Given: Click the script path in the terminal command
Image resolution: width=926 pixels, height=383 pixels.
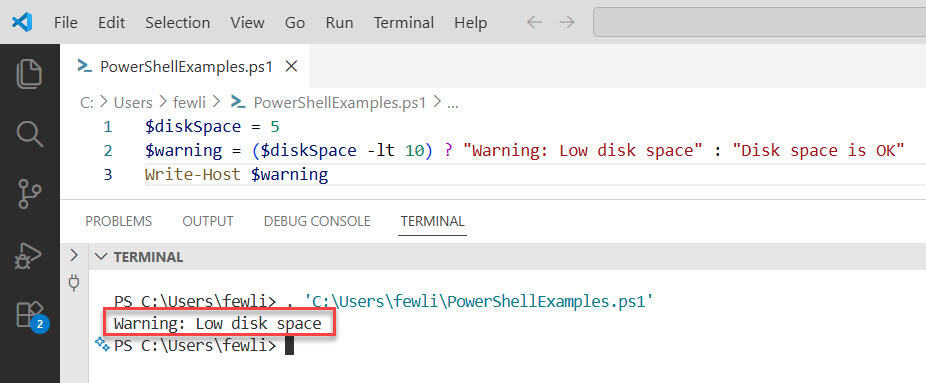Looking at the screenshot, I should tap(479, 302).
